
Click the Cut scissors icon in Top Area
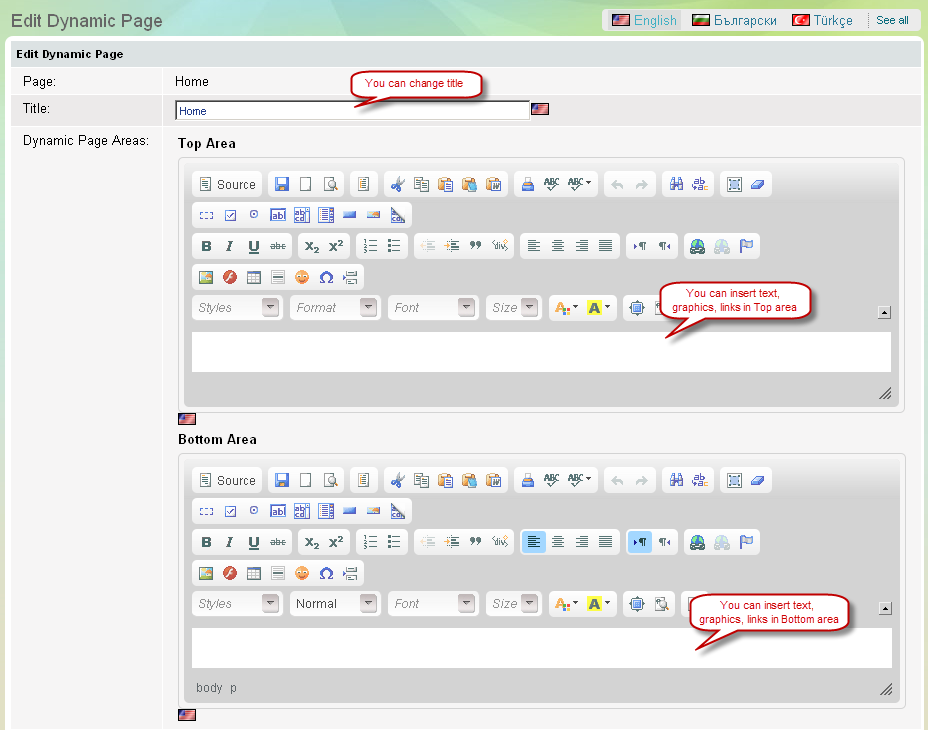(x=397, y=185)
